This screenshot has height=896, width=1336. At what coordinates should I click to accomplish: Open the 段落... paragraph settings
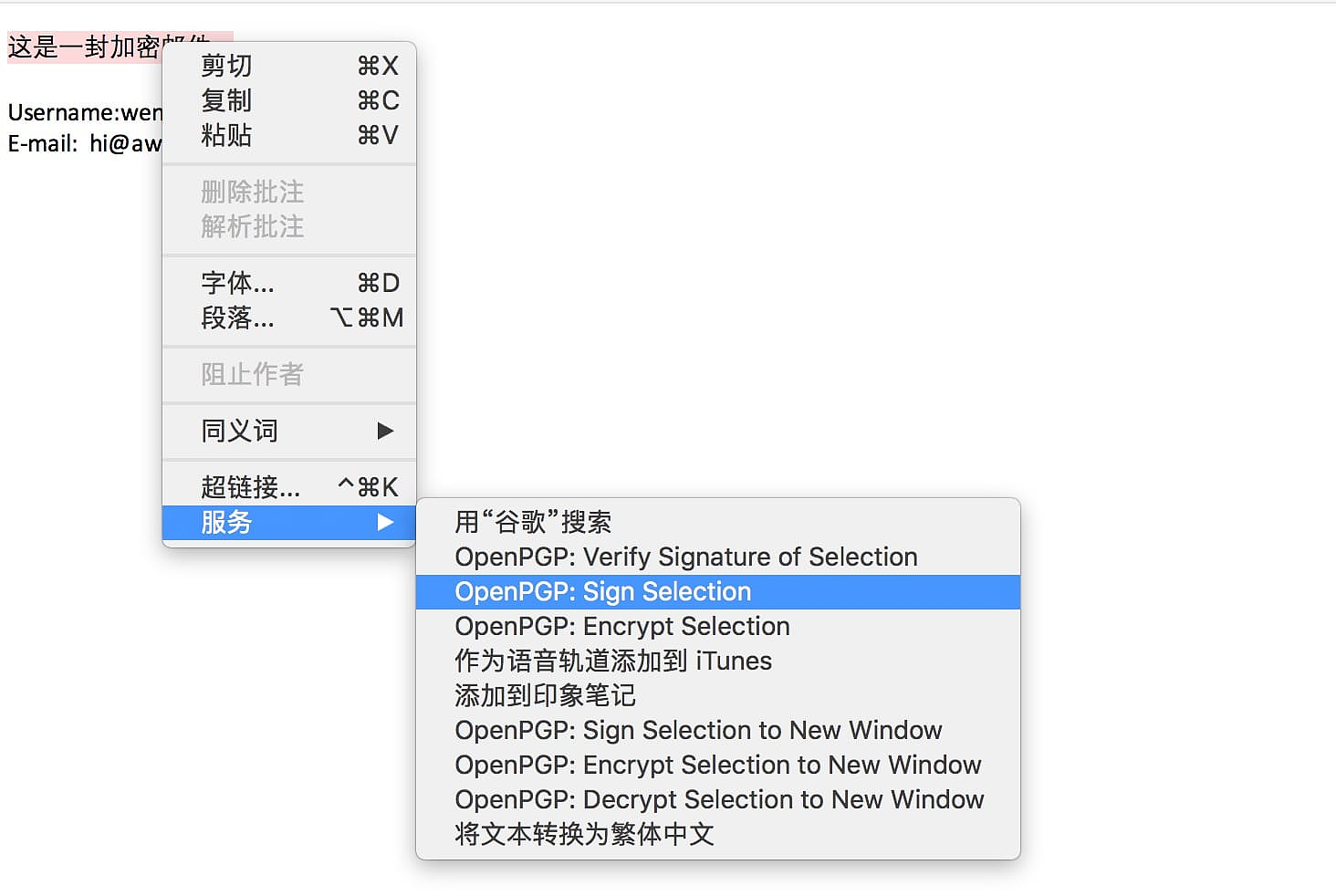288,318
